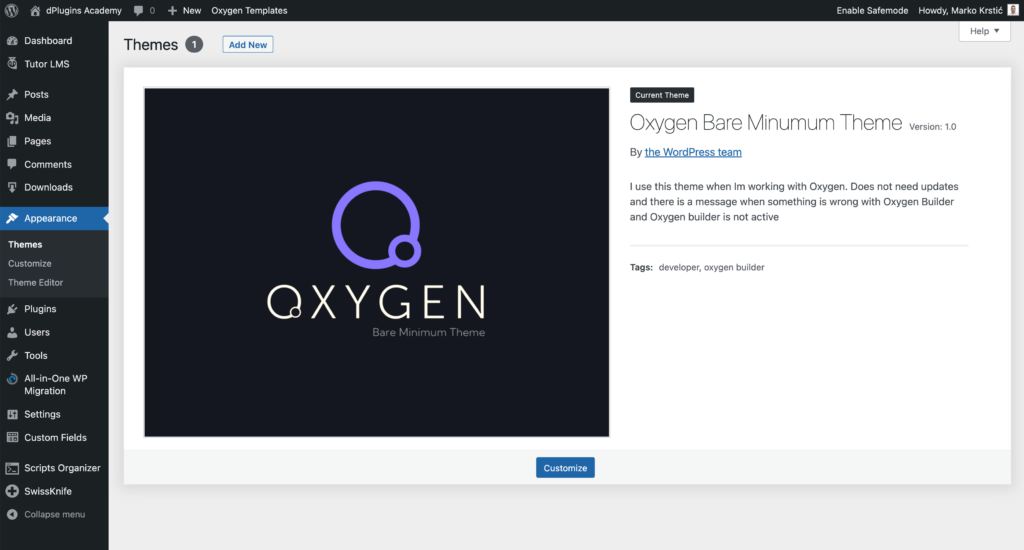The image size is (1024, 550).
Task: Click the SwissKnife plus-circle icon
Action: pyautogui.click(x=12, y=491)
